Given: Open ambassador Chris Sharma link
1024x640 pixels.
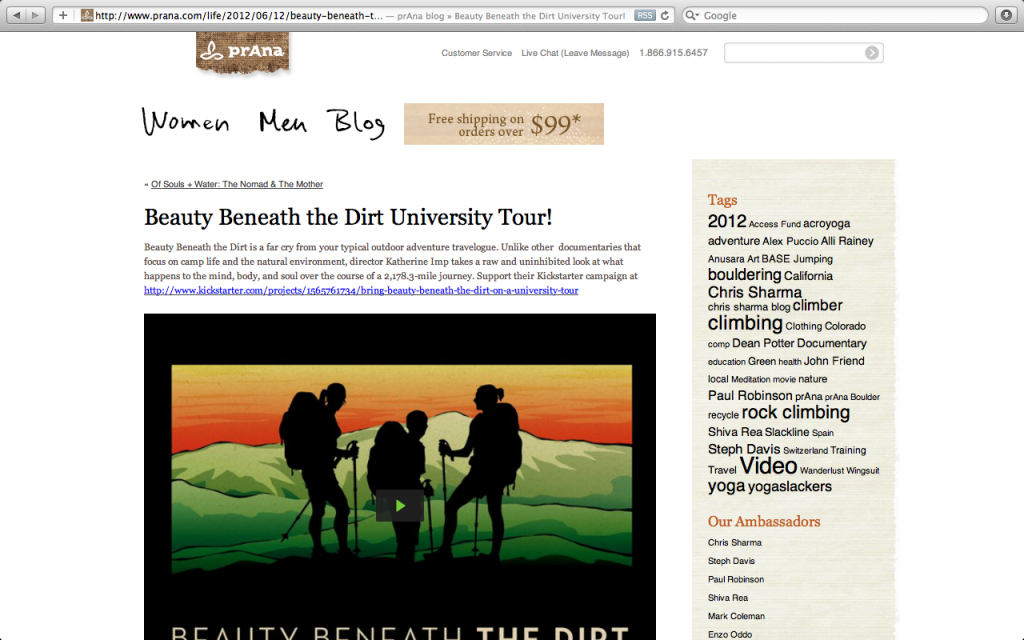Looking at the screenshot, I should point(735,543).
